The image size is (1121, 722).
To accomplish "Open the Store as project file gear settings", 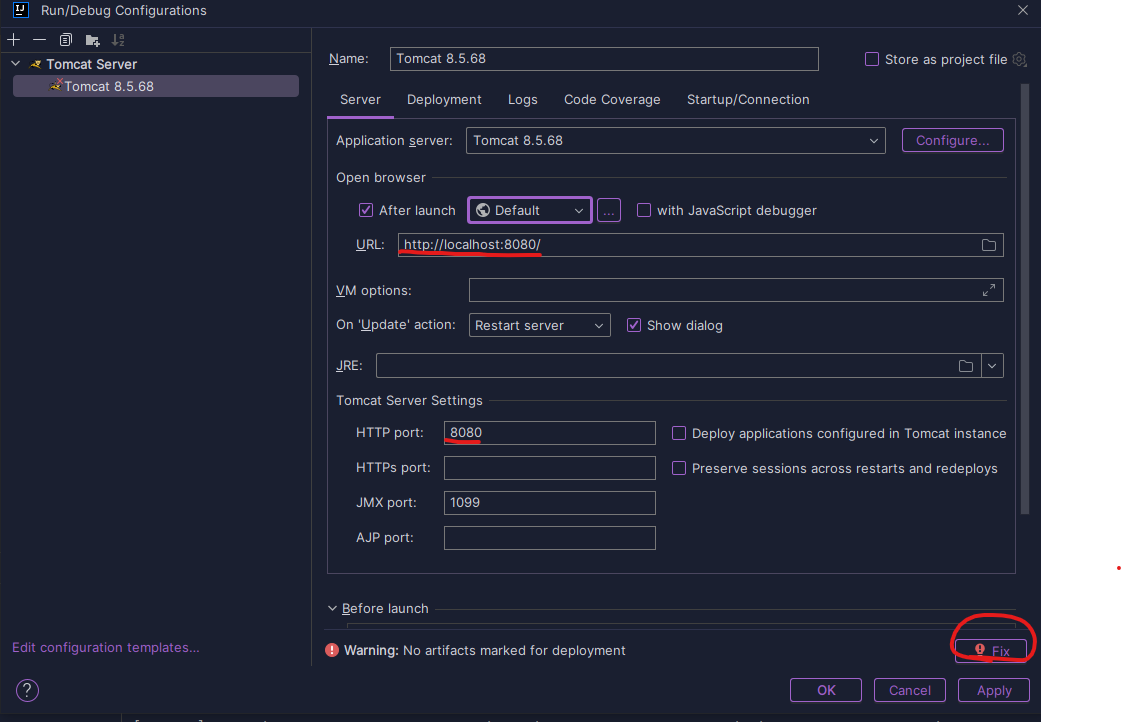I will (1019, 59).
